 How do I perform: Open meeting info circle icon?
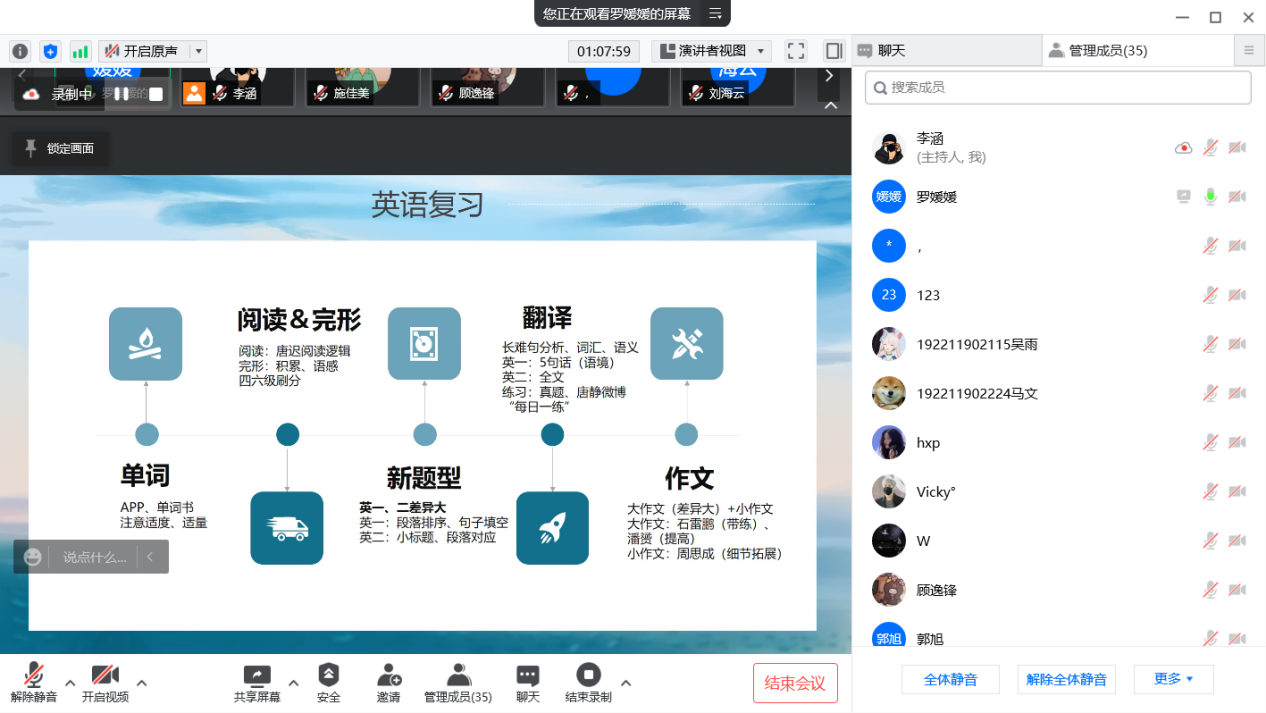coord(20,51)
